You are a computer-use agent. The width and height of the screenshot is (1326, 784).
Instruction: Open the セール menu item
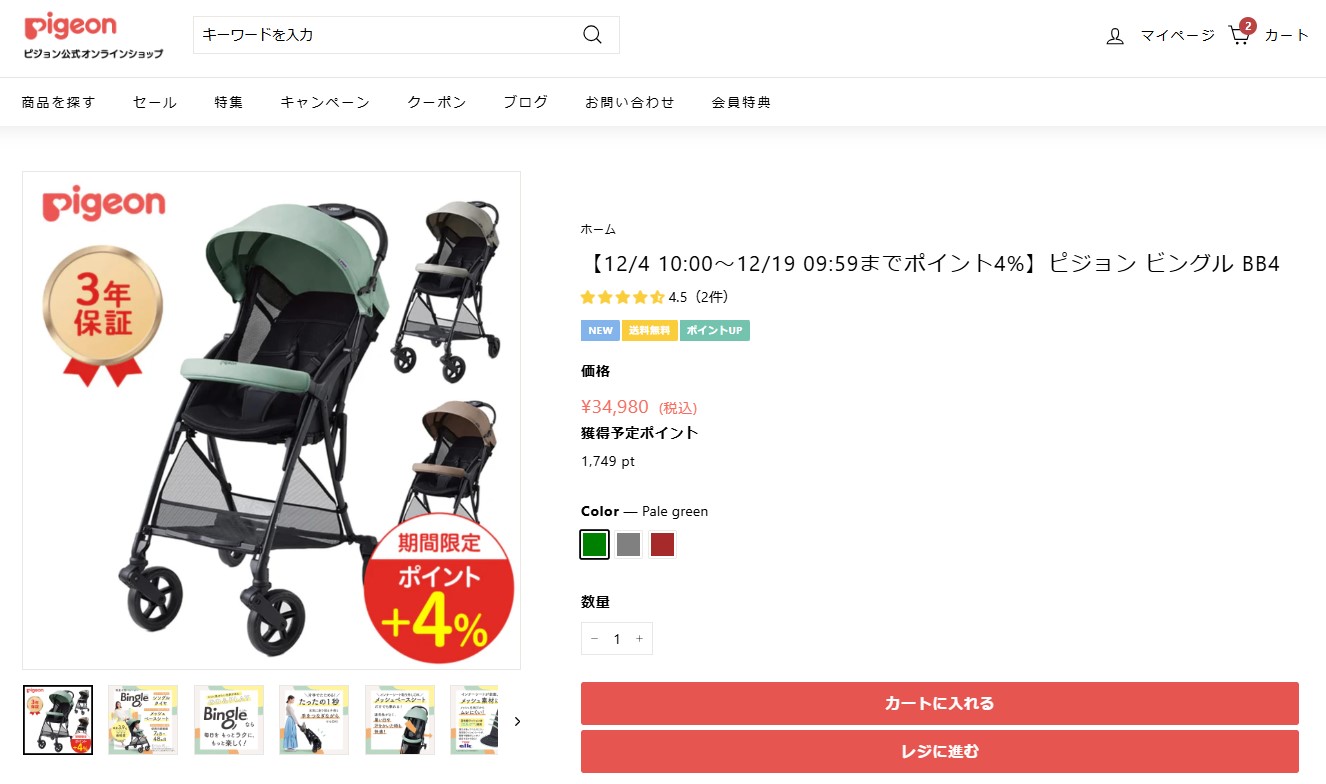click(x=154, y=102)
